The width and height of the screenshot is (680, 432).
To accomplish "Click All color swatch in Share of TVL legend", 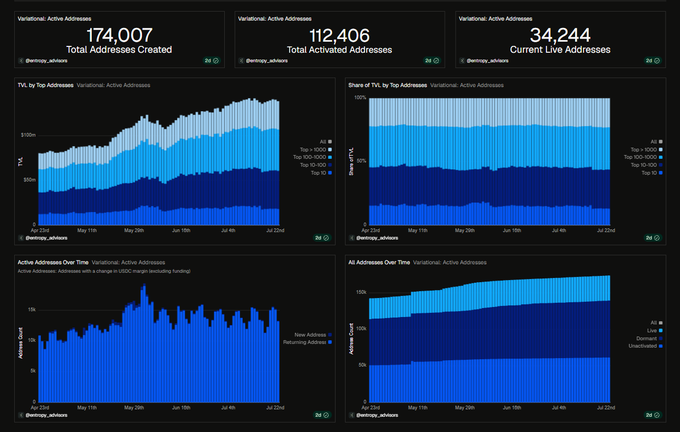I will pos(661,142).
